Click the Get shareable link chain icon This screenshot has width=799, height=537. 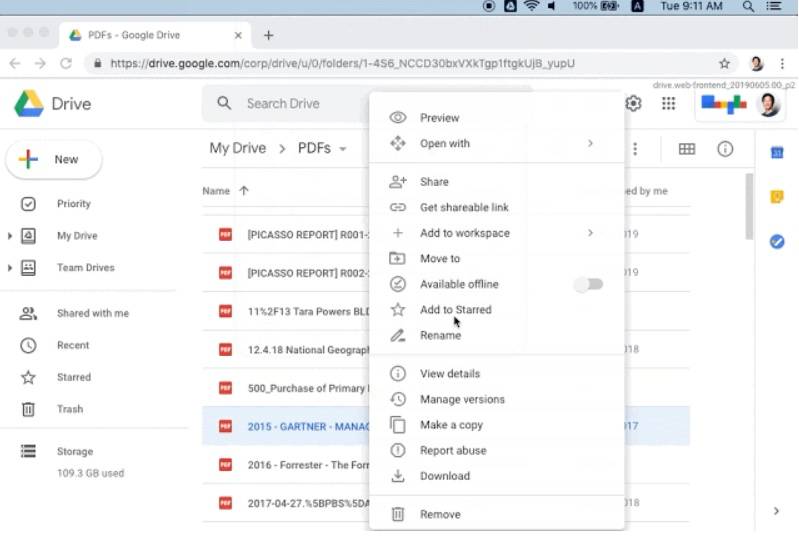(397, 207)
